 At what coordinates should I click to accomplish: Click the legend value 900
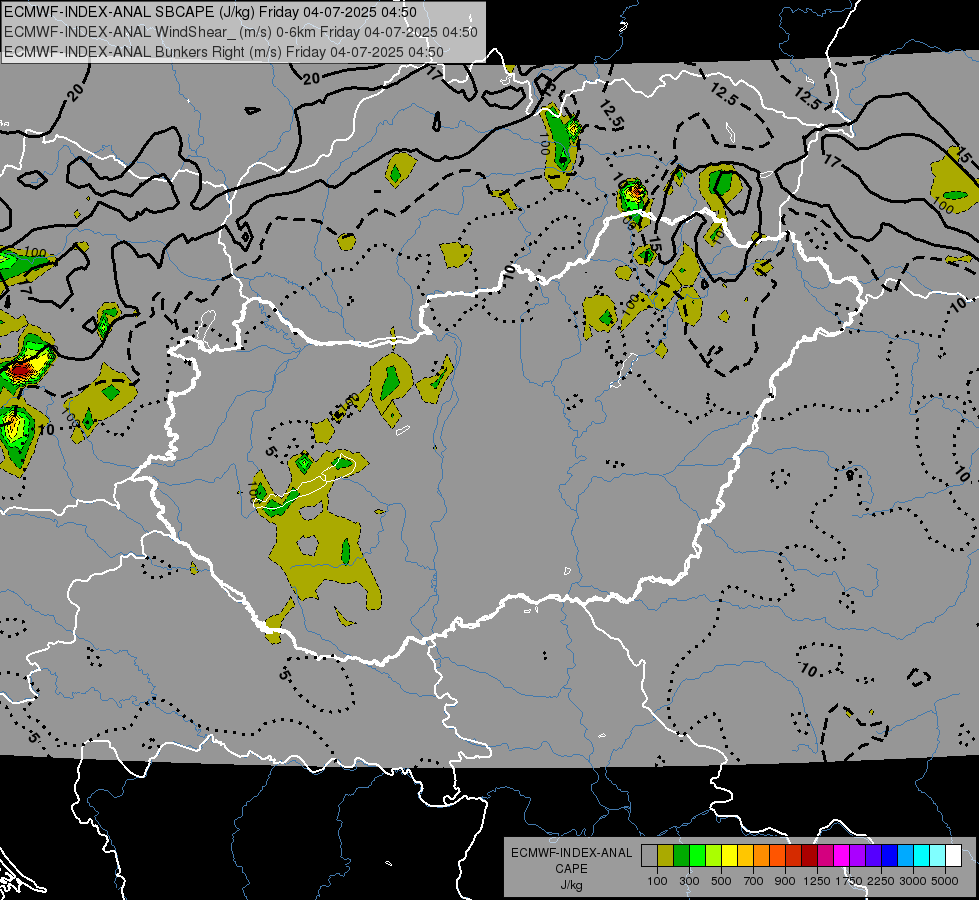pos(785,881)
